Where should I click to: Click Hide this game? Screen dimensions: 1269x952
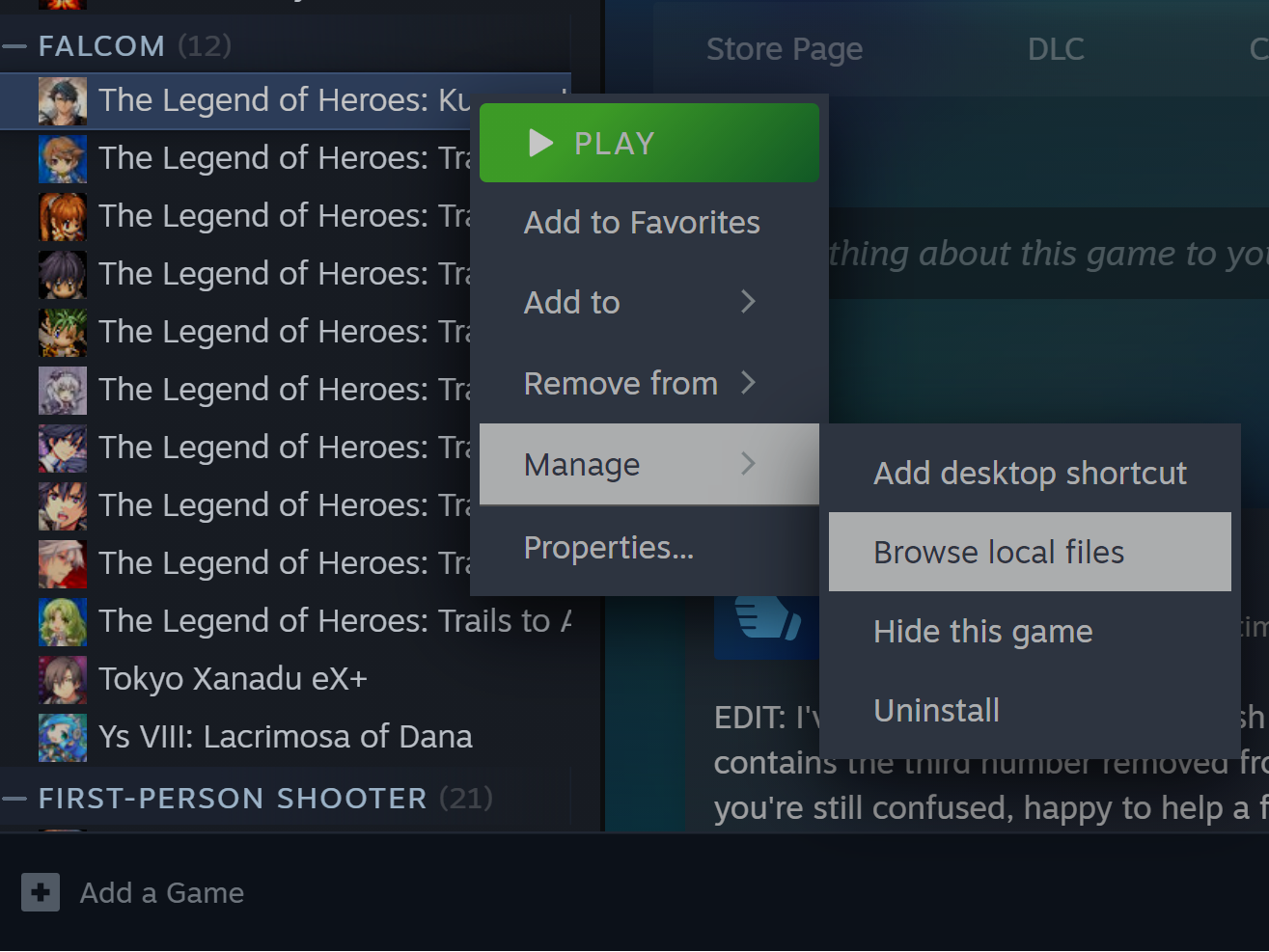click(x=1030, y=631)
